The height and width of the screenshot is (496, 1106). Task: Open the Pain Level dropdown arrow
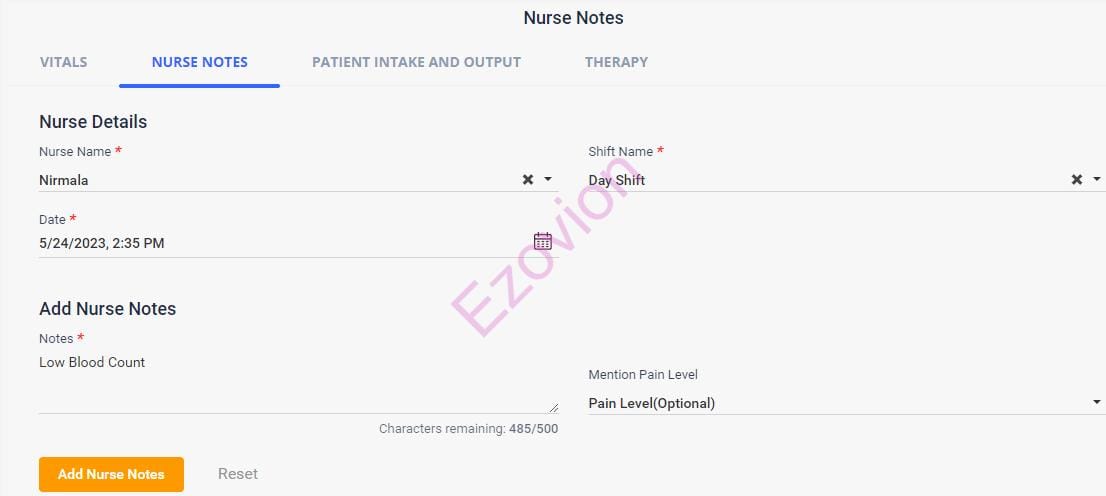click(1097, 403)
